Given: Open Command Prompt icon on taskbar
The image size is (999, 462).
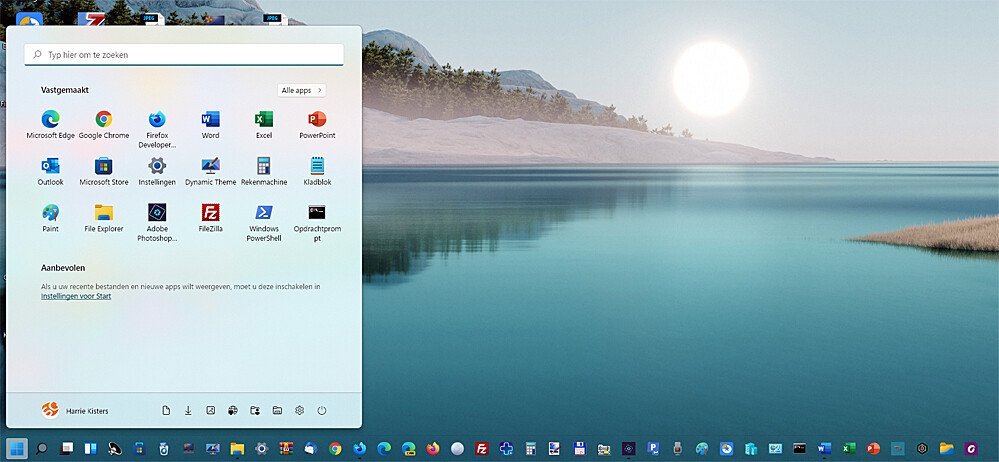Looking at the screenshot, I should pos(799,449).
